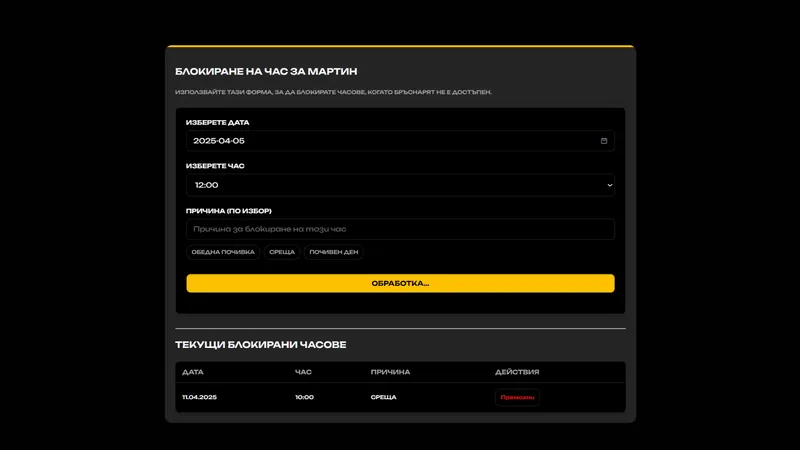This screenshot has height=450, width=800.
Task: Click the ПРИЧИНА (ПО ИЗБОР) field label
Action: point(229,211)
